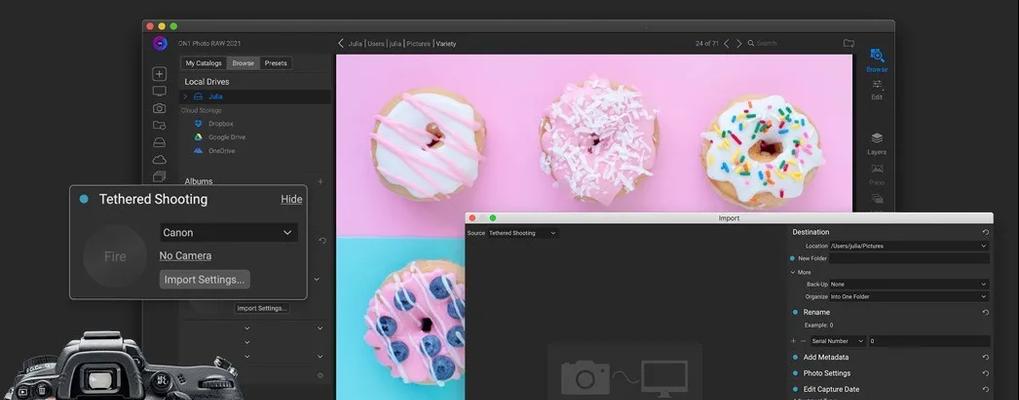Open the Back-Up dropdown

[909, 284]
